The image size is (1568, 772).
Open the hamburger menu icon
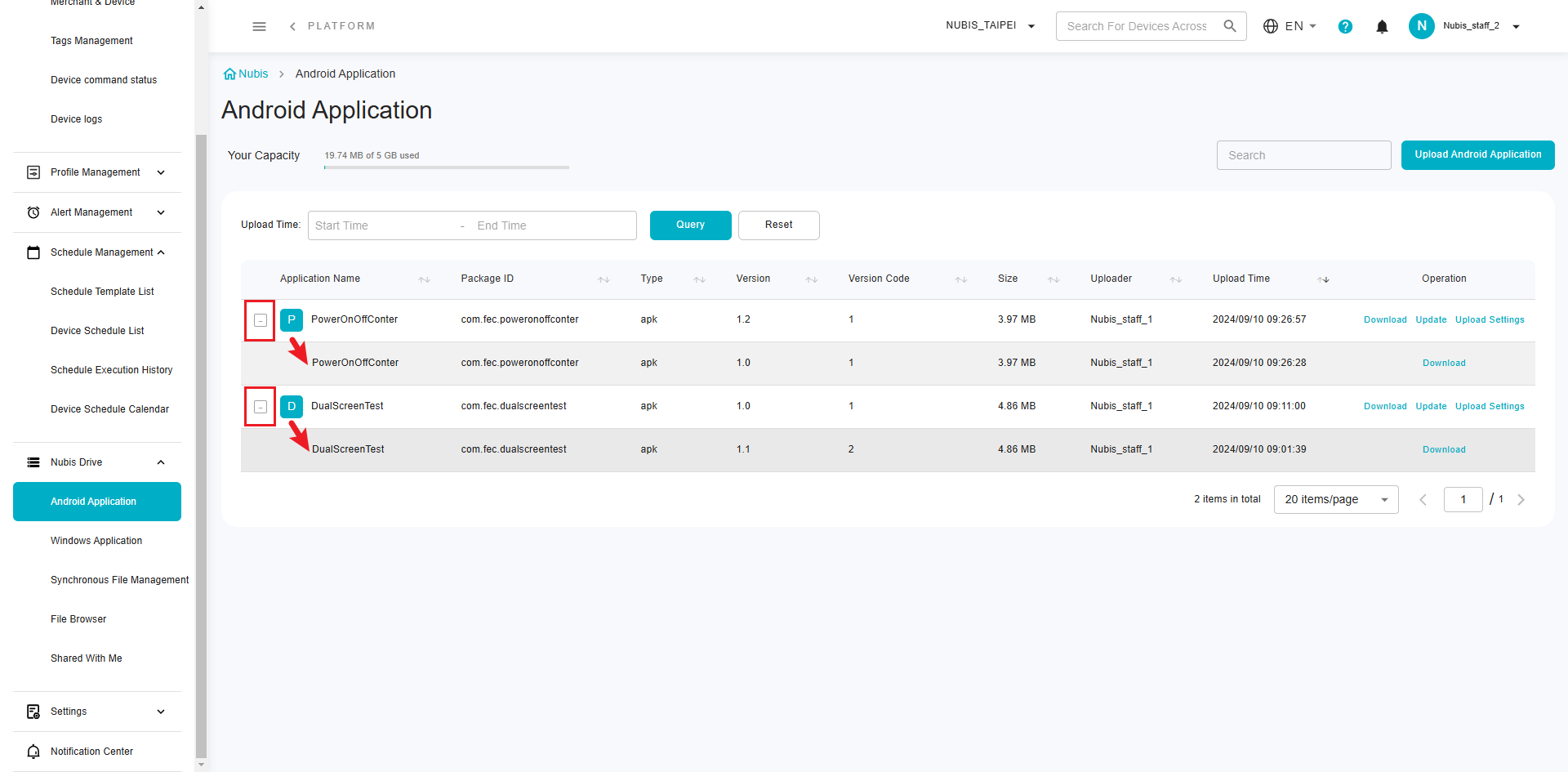(x=259, y=26)
